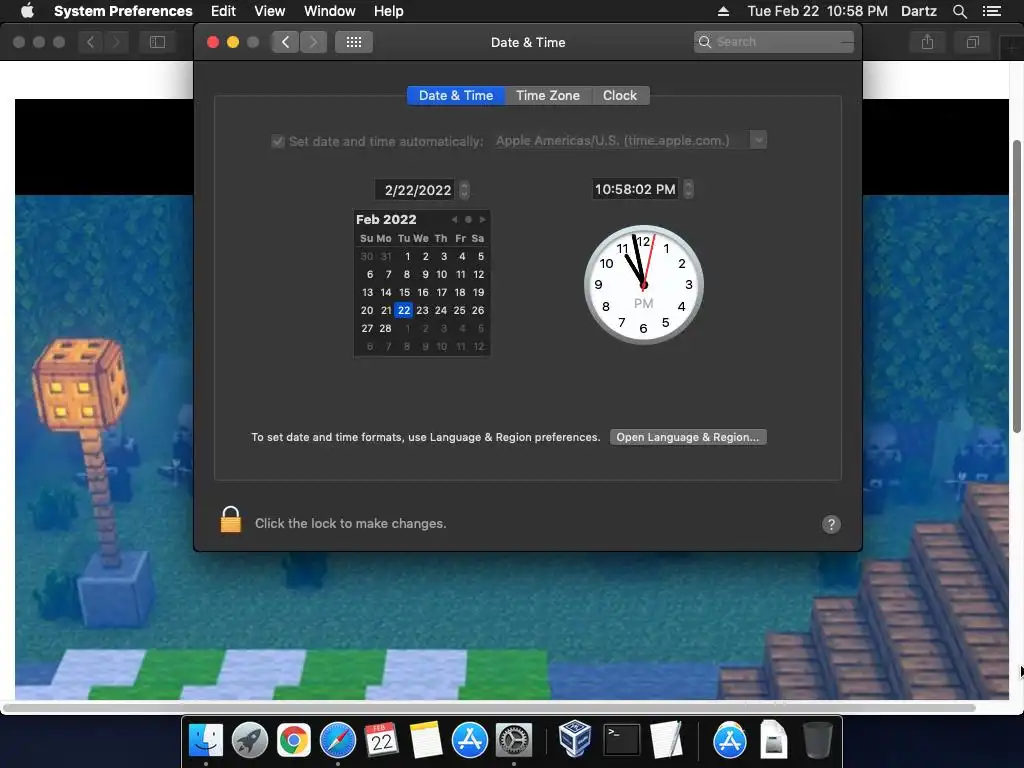Toggle sidebar icon in background window
This screenshot has width=1024, height=768.
click(x=157, y=42)
